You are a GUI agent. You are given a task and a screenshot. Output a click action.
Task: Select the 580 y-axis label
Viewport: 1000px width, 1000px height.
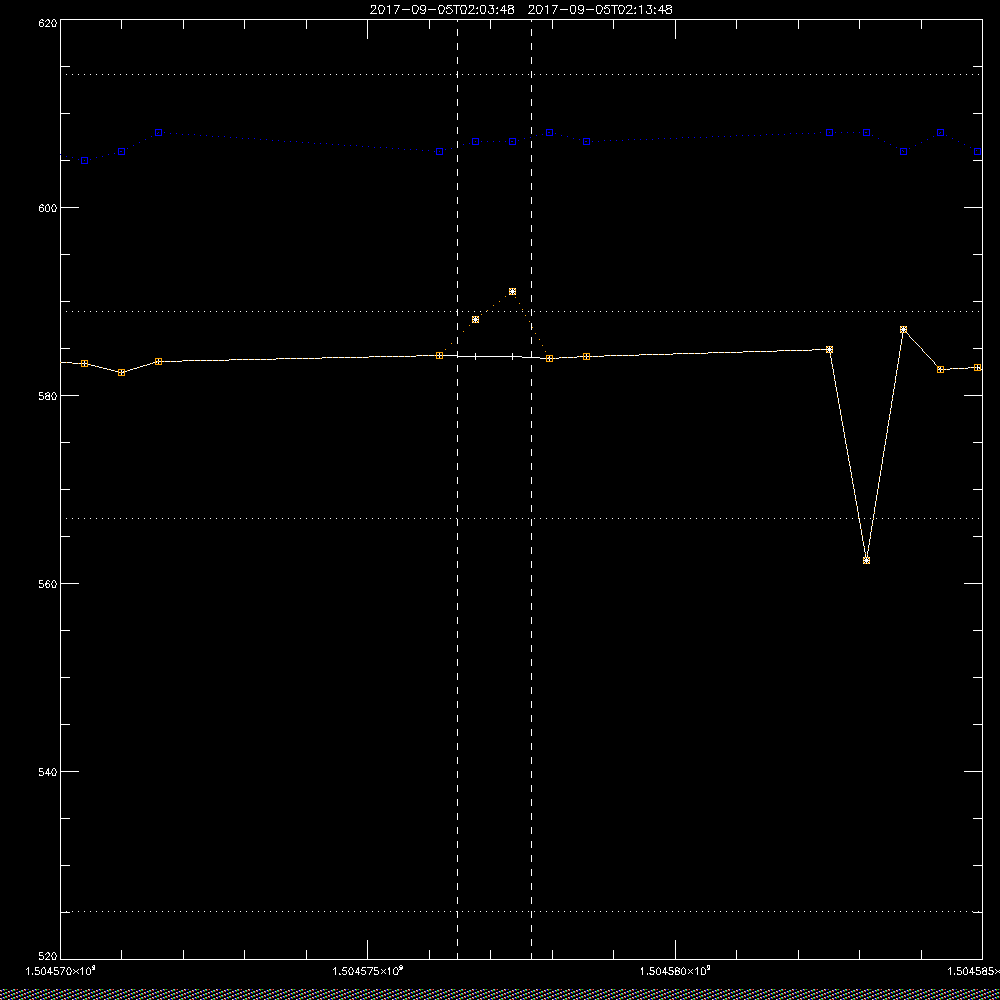click(x=48, y=396)
